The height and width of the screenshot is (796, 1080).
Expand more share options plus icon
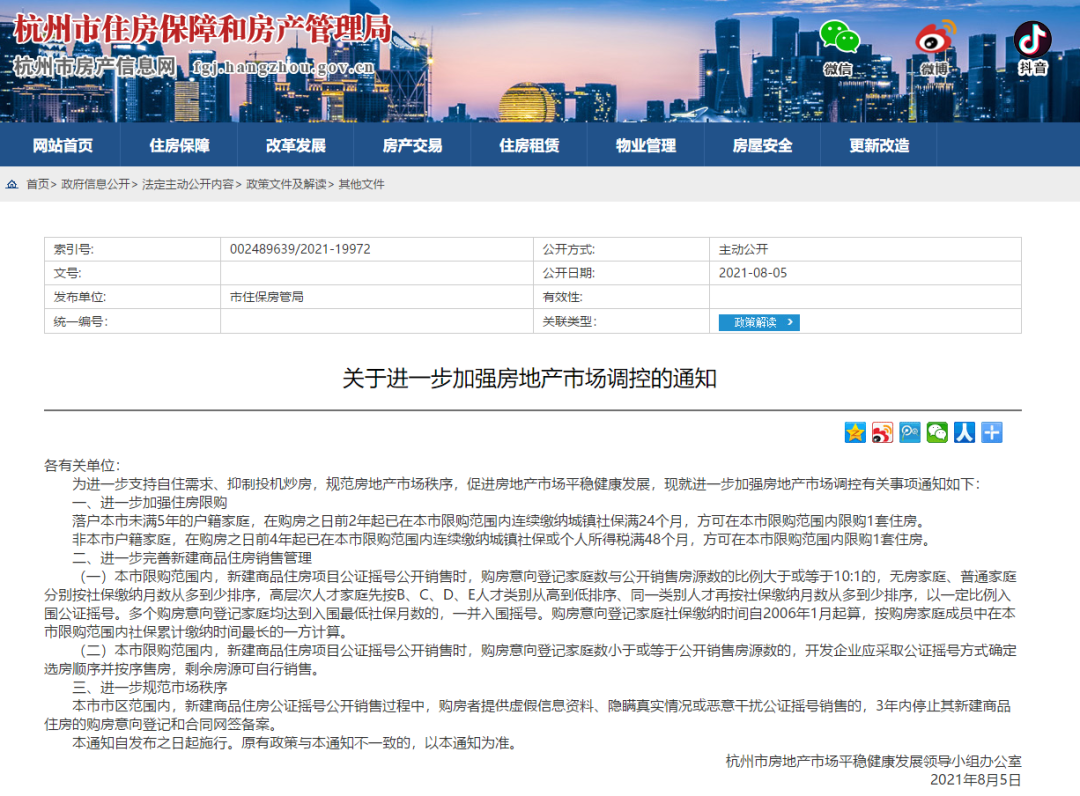(x=991, y=432)
